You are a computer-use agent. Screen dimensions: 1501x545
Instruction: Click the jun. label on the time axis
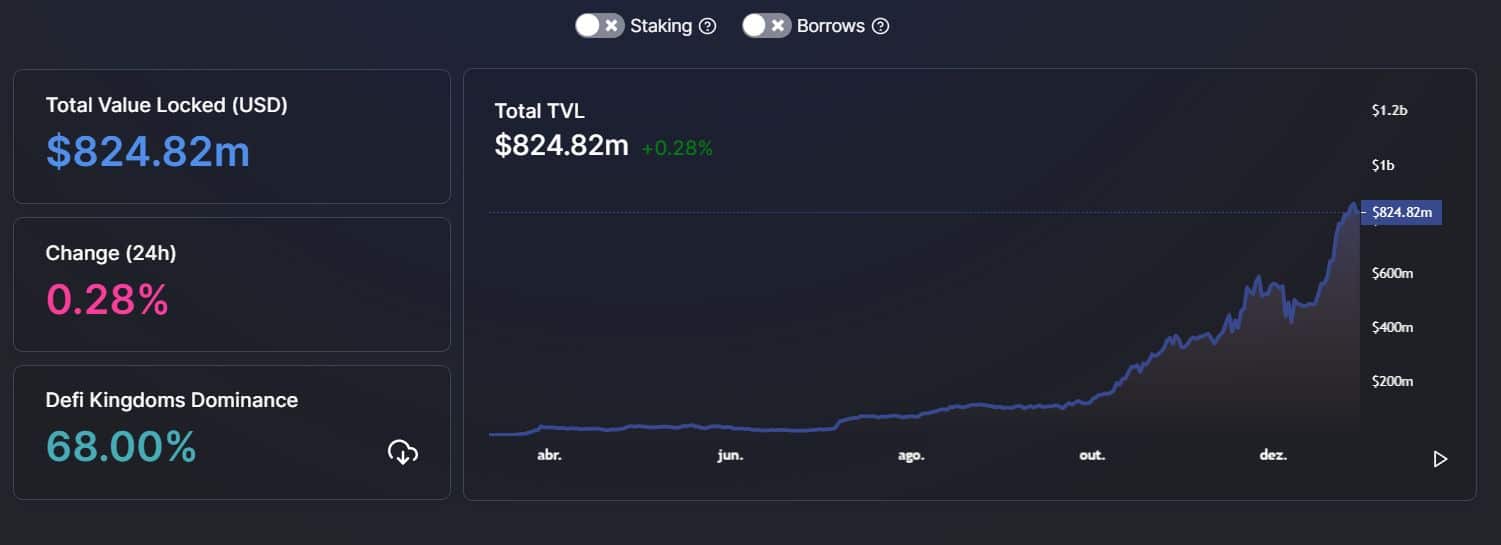(730, 455)
